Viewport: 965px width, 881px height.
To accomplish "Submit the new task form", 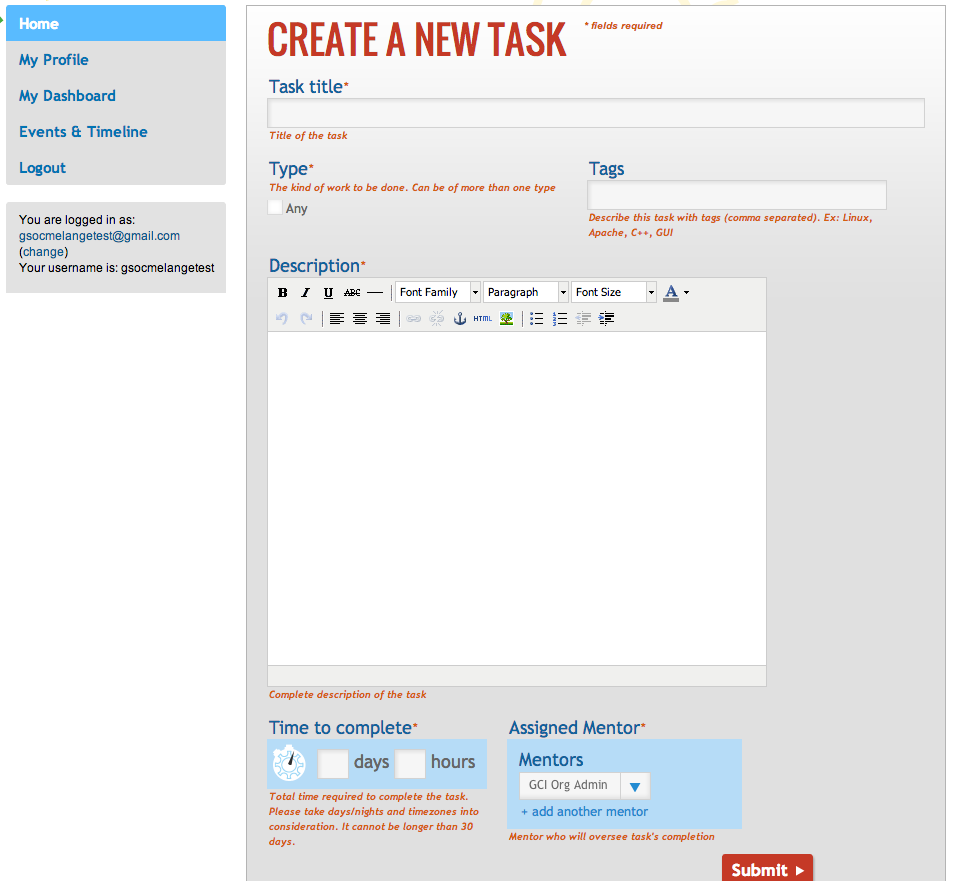I will click(x=767, y=869).
